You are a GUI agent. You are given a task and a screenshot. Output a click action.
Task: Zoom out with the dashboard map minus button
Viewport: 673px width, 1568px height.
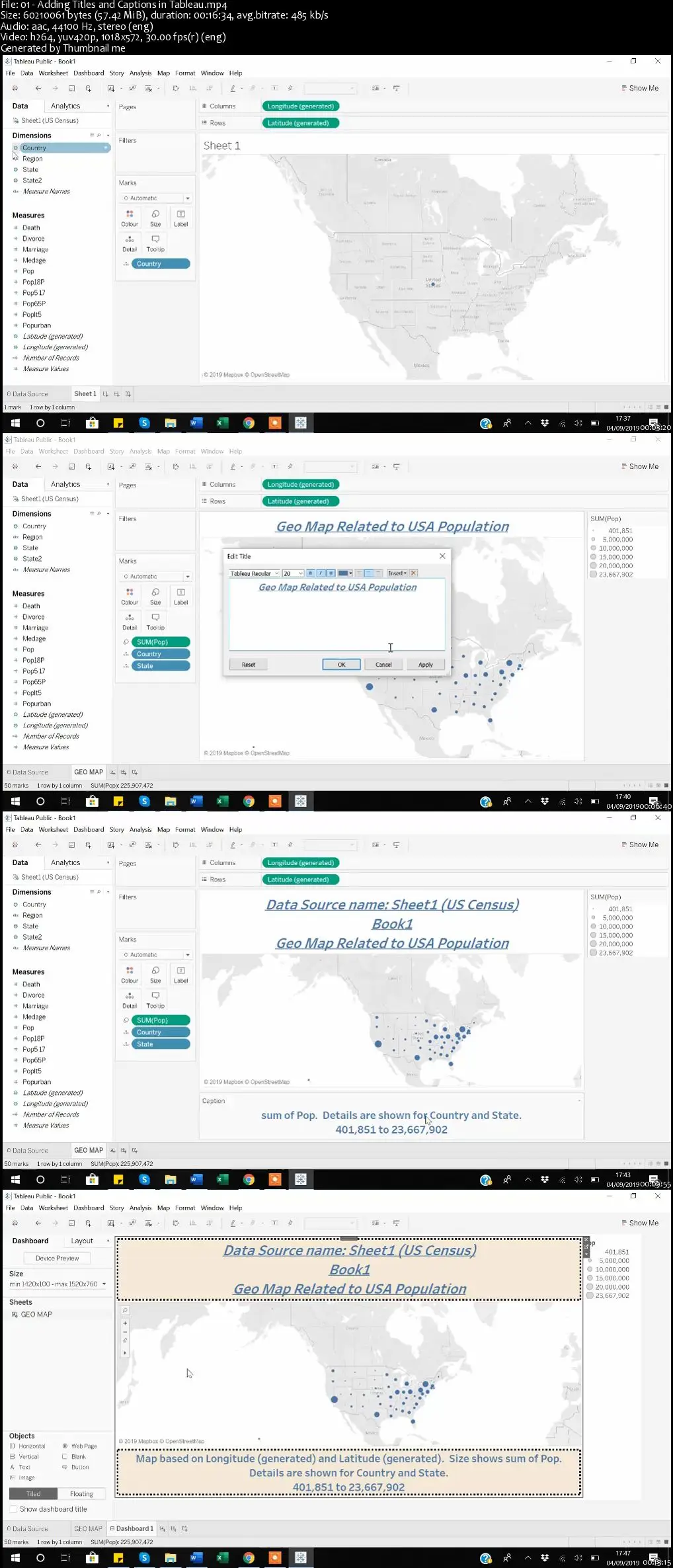pyautogui.click(x=125, y=1332)
